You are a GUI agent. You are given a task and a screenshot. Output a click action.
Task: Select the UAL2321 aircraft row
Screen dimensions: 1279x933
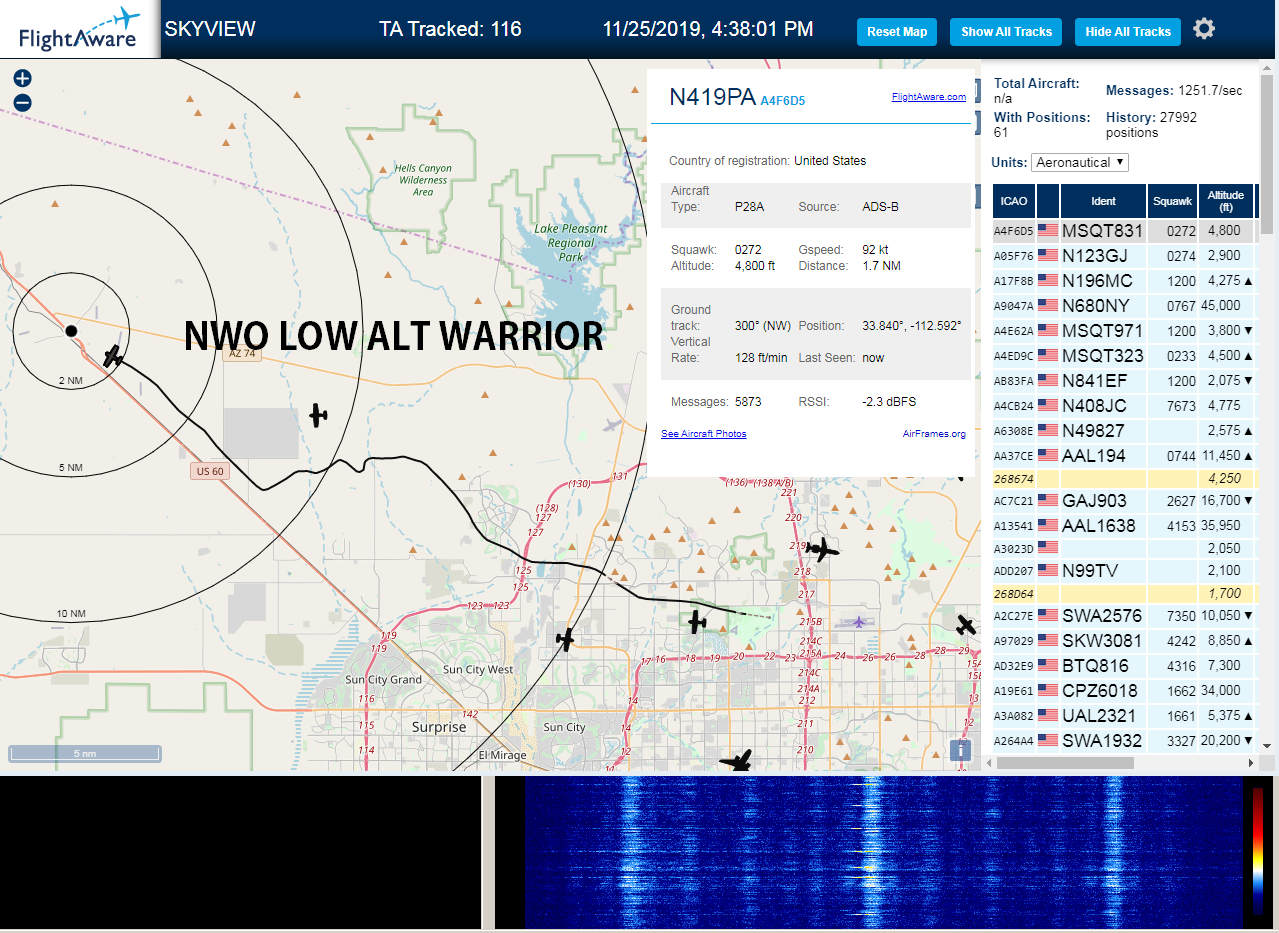coord(1124,716)
